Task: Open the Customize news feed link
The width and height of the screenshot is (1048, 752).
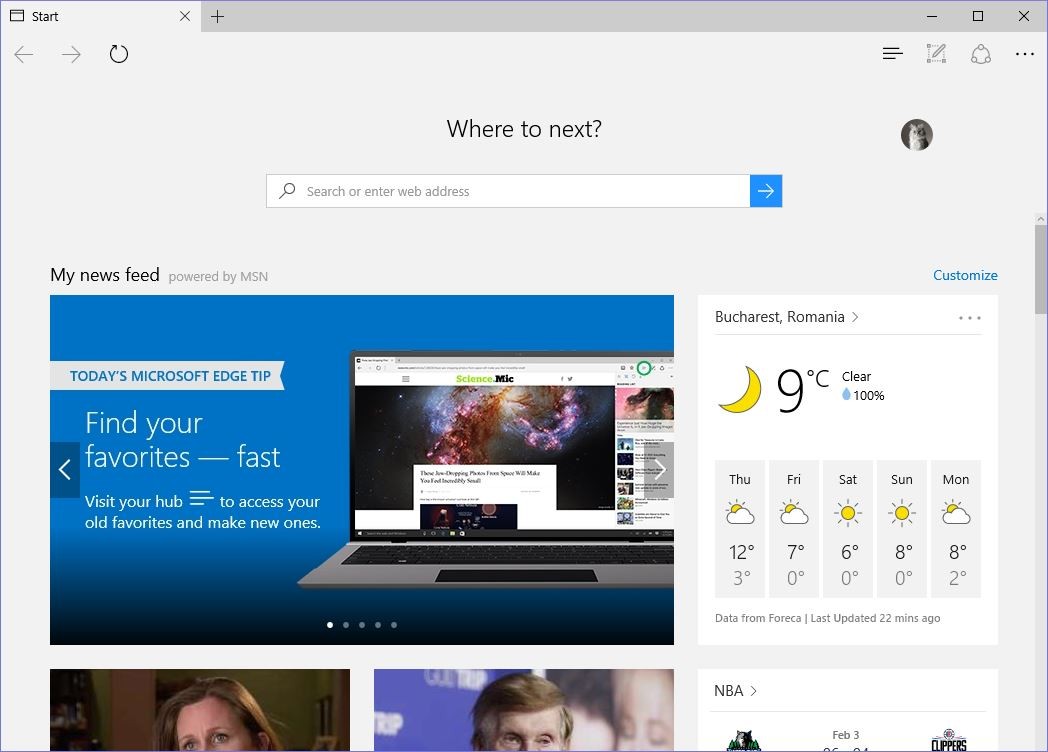Action: click(964, 275)
